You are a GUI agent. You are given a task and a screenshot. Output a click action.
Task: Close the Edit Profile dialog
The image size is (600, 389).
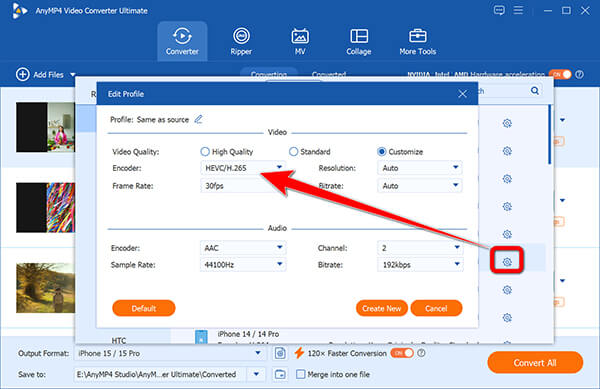click(462, 94)
